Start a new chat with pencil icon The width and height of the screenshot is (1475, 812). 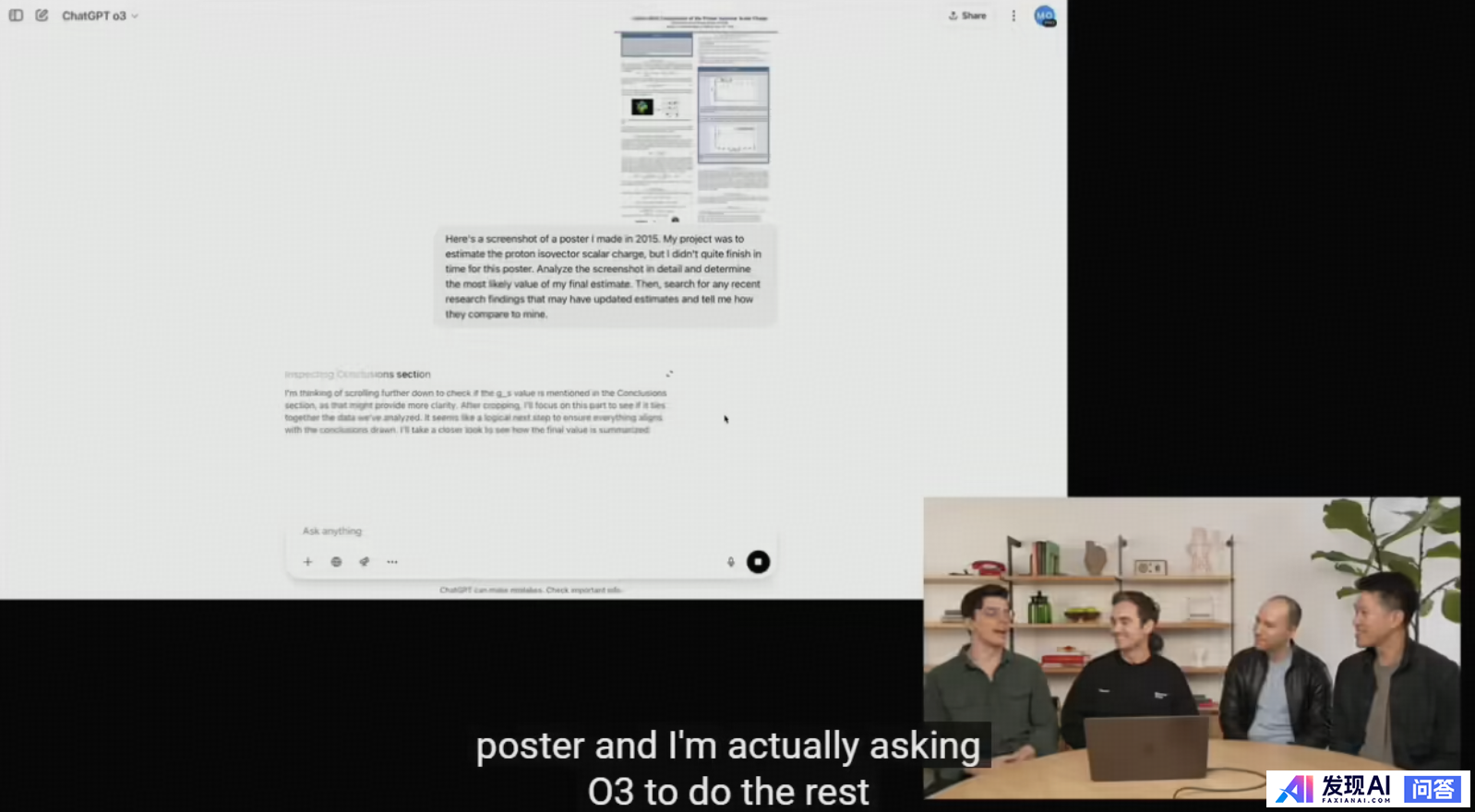click(42, 16)
